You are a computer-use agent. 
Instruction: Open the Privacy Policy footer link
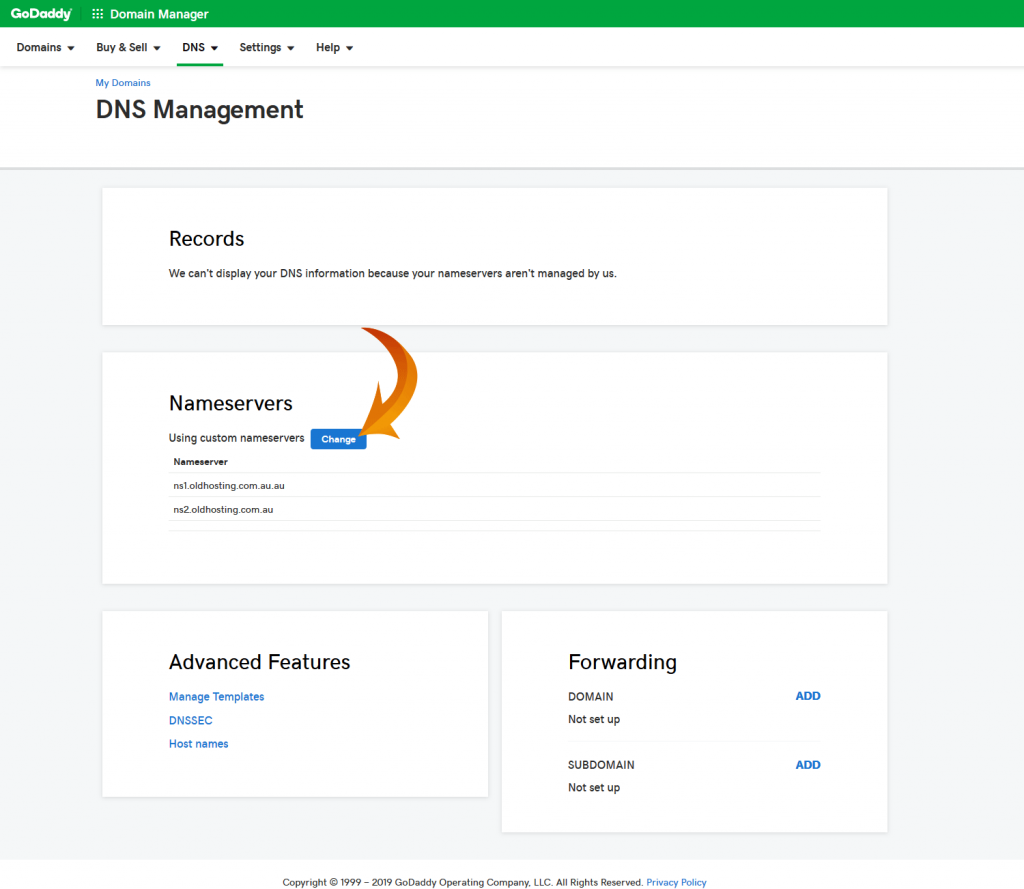pos(677,882)
